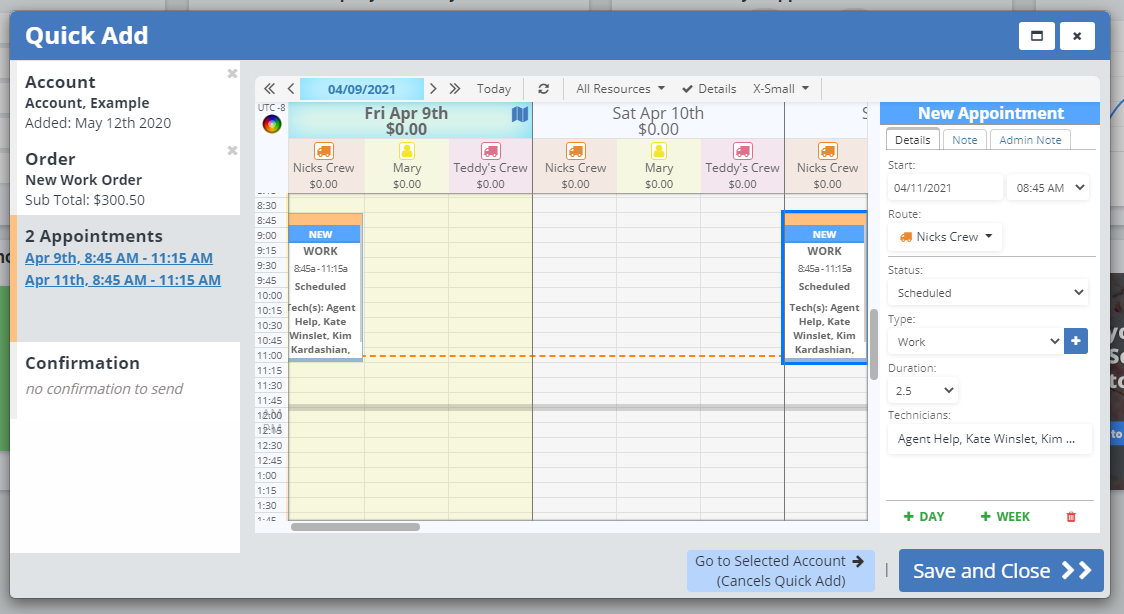Click Teddy's Crew truck icon on Saturday
Viewport: 1124px width, 614px height.
tap(742, 151)
